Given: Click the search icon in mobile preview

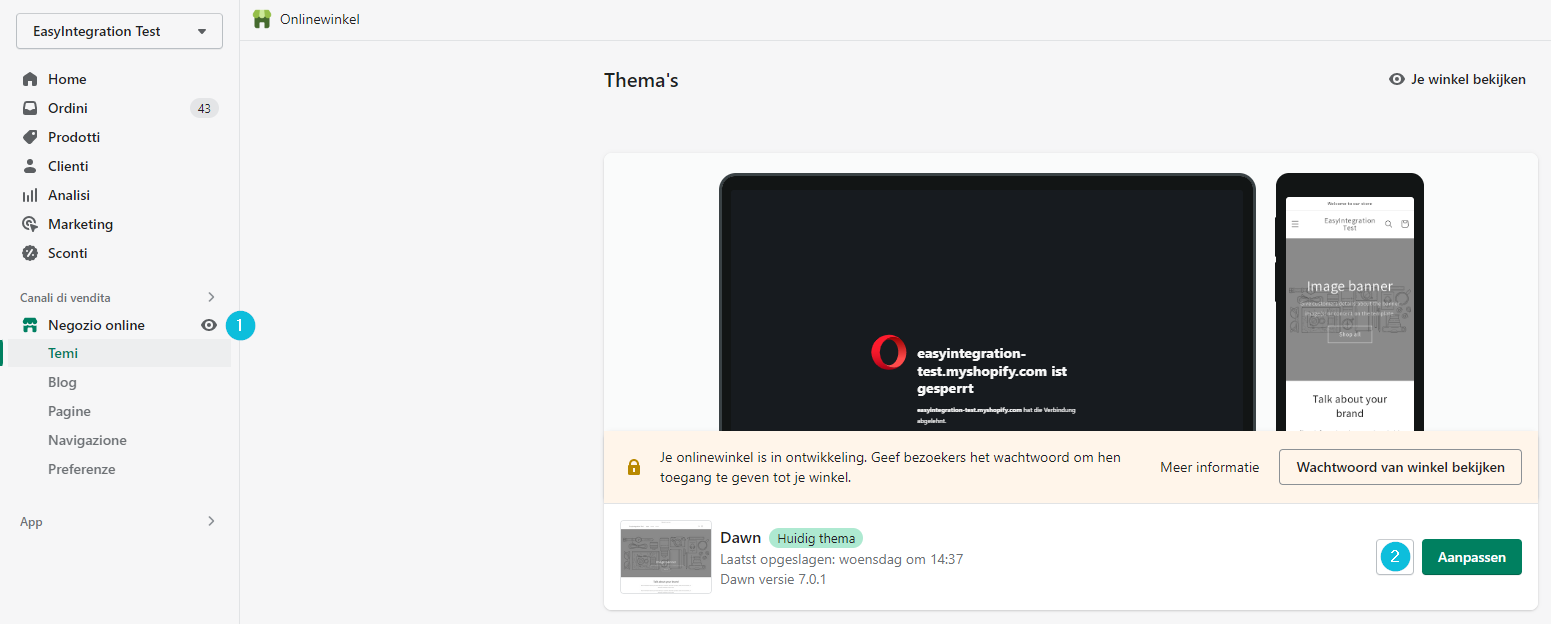Looking at the screenshot, I should click(1388, 224).
